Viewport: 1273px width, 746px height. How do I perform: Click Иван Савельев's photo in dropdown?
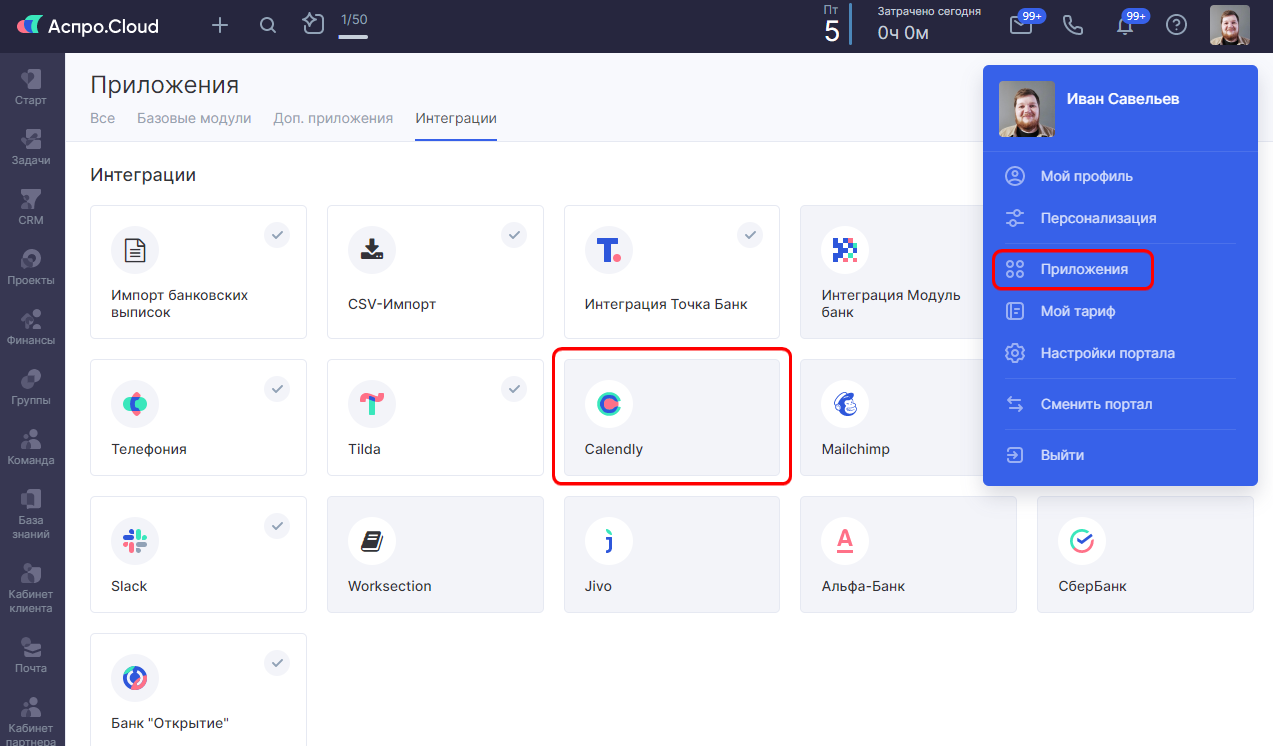pos(1027,109)
